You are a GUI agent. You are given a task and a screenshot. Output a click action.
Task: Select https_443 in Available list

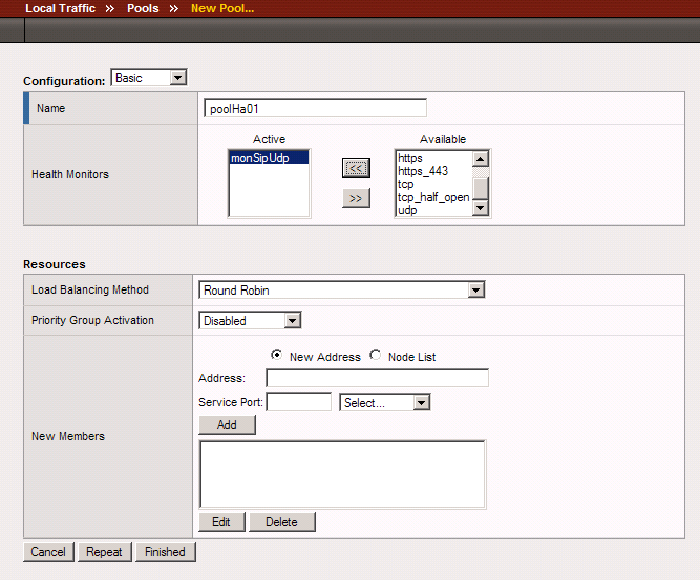tap(423, 171)
